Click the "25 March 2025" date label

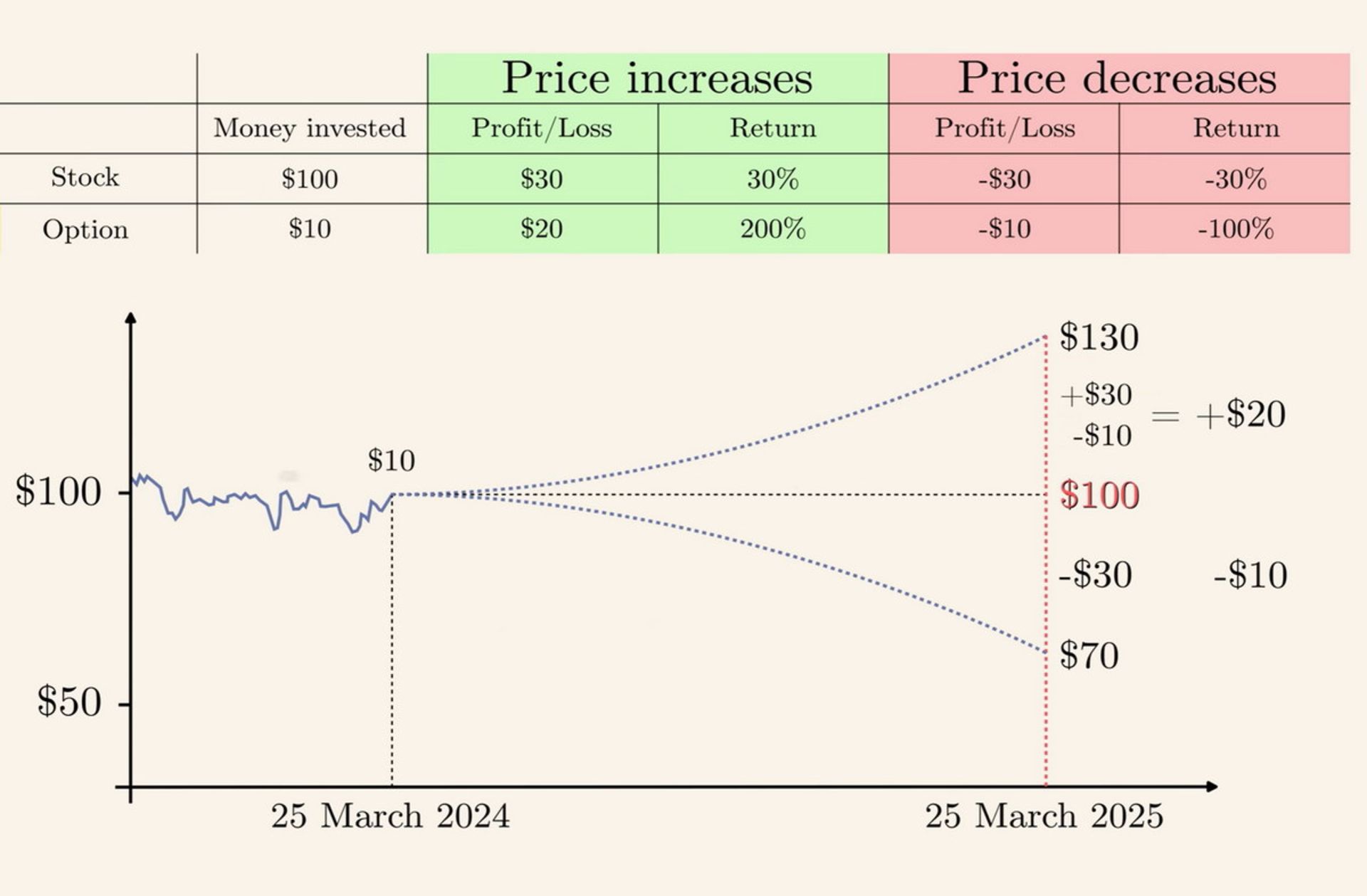coord(1044,816)
